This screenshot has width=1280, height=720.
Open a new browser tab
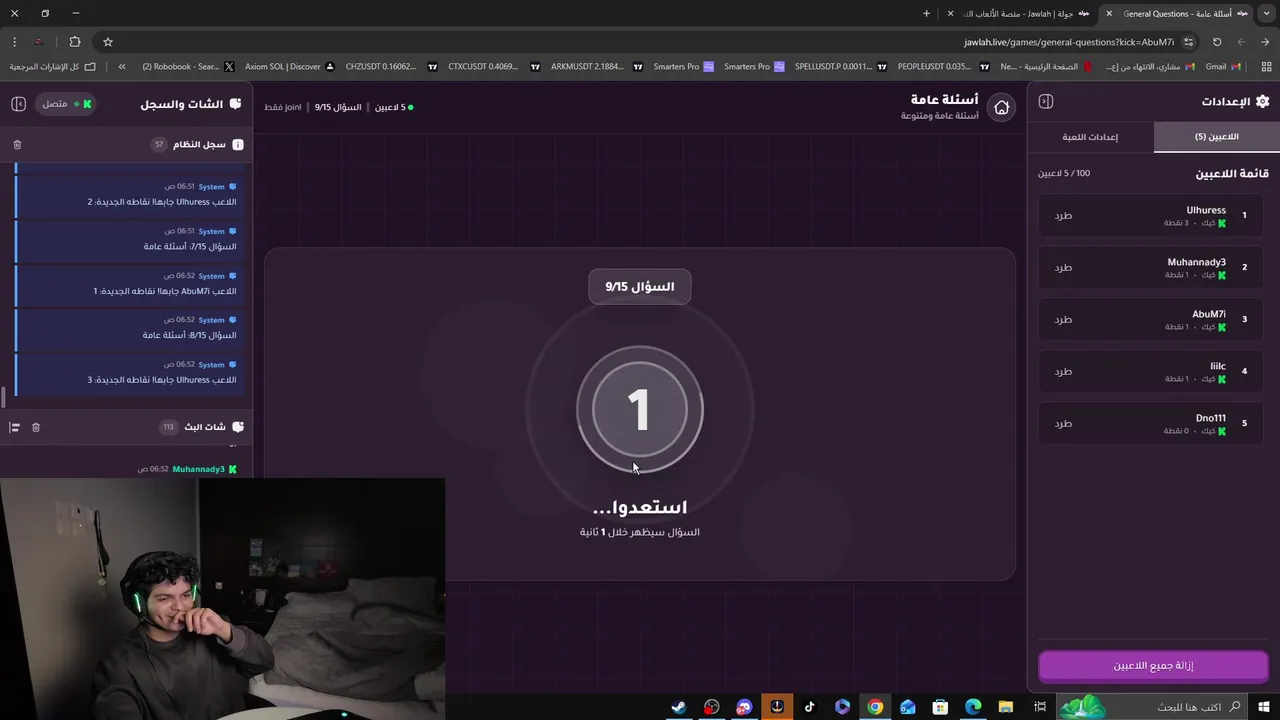(x=926, y=14)
